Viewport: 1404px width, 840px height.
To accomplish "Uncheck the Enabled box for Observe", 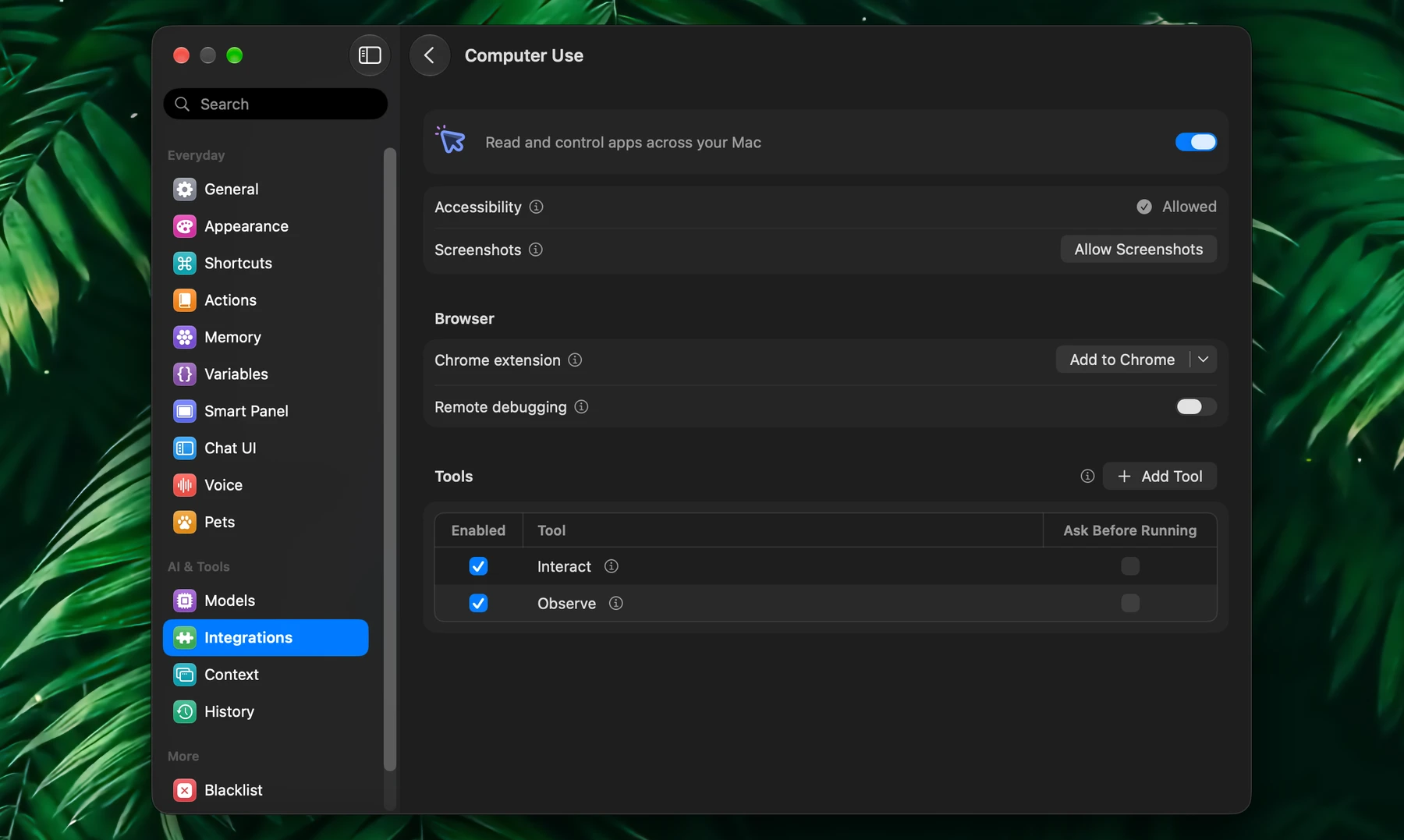I will coord(478,603).
